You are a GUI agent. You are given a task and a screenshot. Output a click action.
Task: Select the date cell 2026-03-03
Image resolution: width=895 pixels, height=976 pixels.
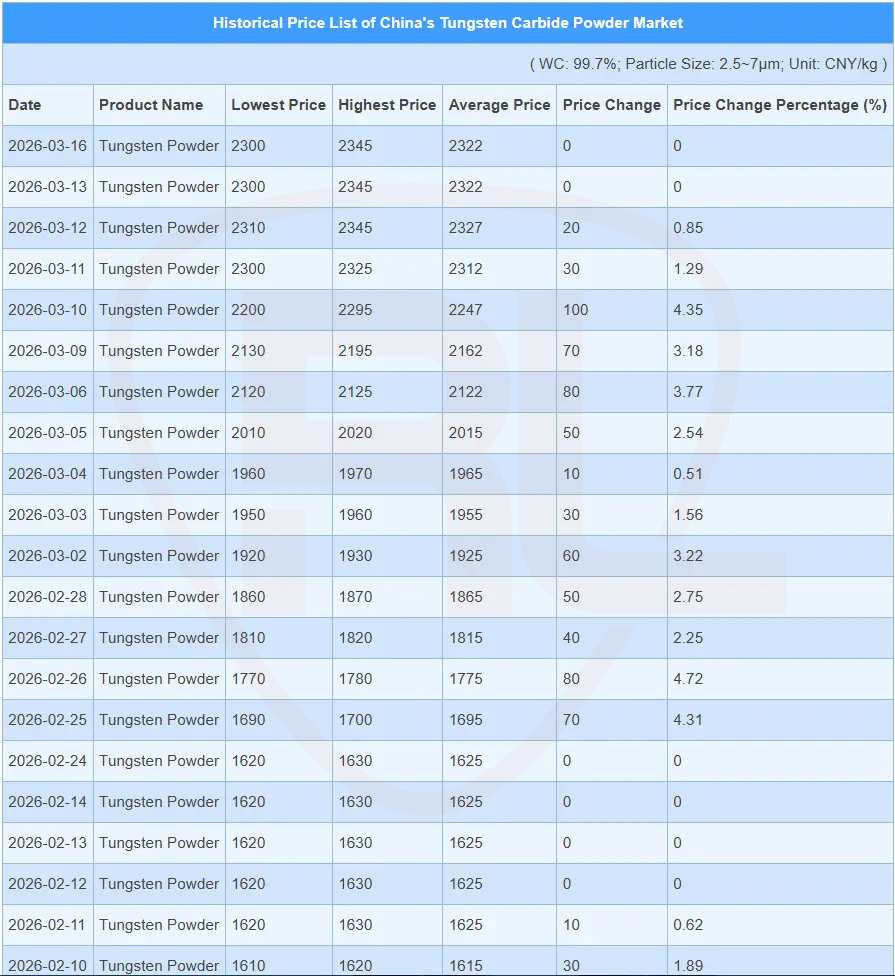coord(47,515)
